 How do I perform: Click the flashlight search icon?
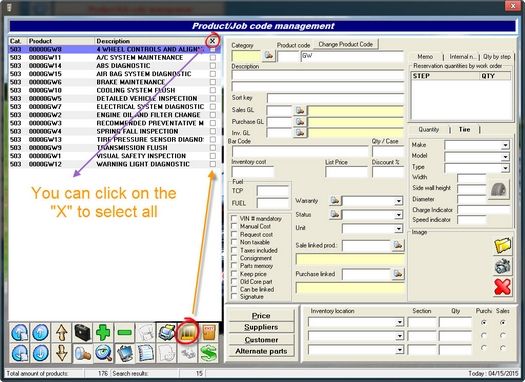click(82, 353)
